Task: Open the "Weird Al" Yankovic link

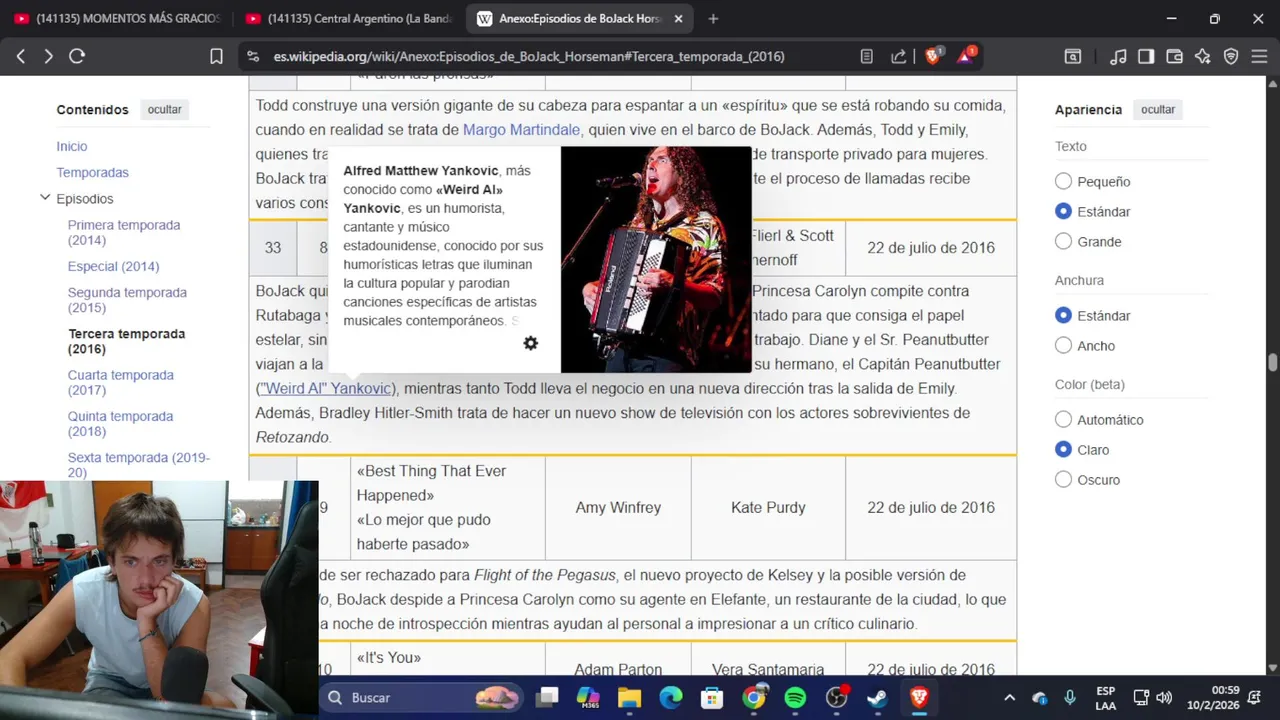Action: point(326,388)
